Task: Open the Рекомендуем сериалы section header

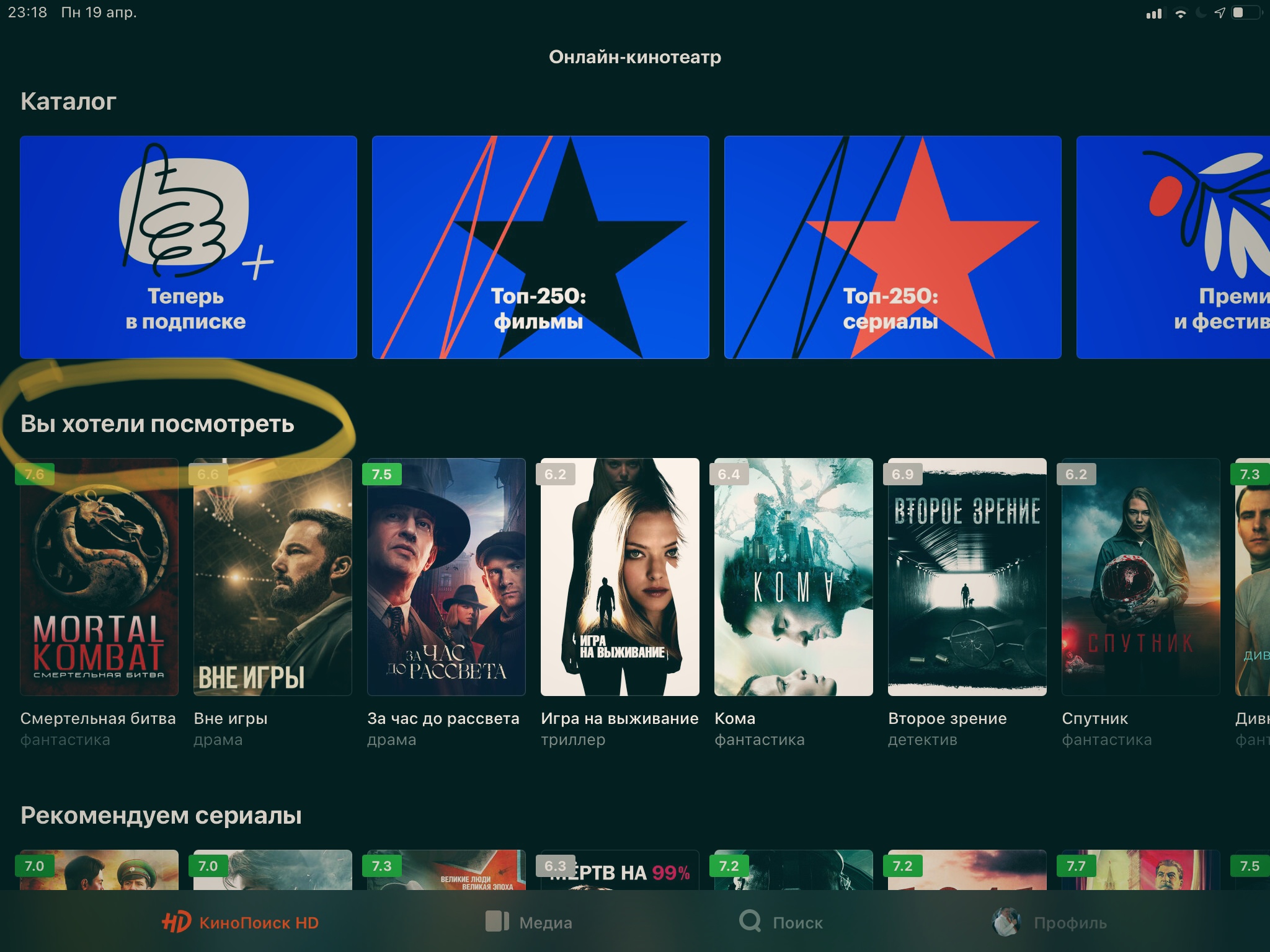Action: point(161,816)
